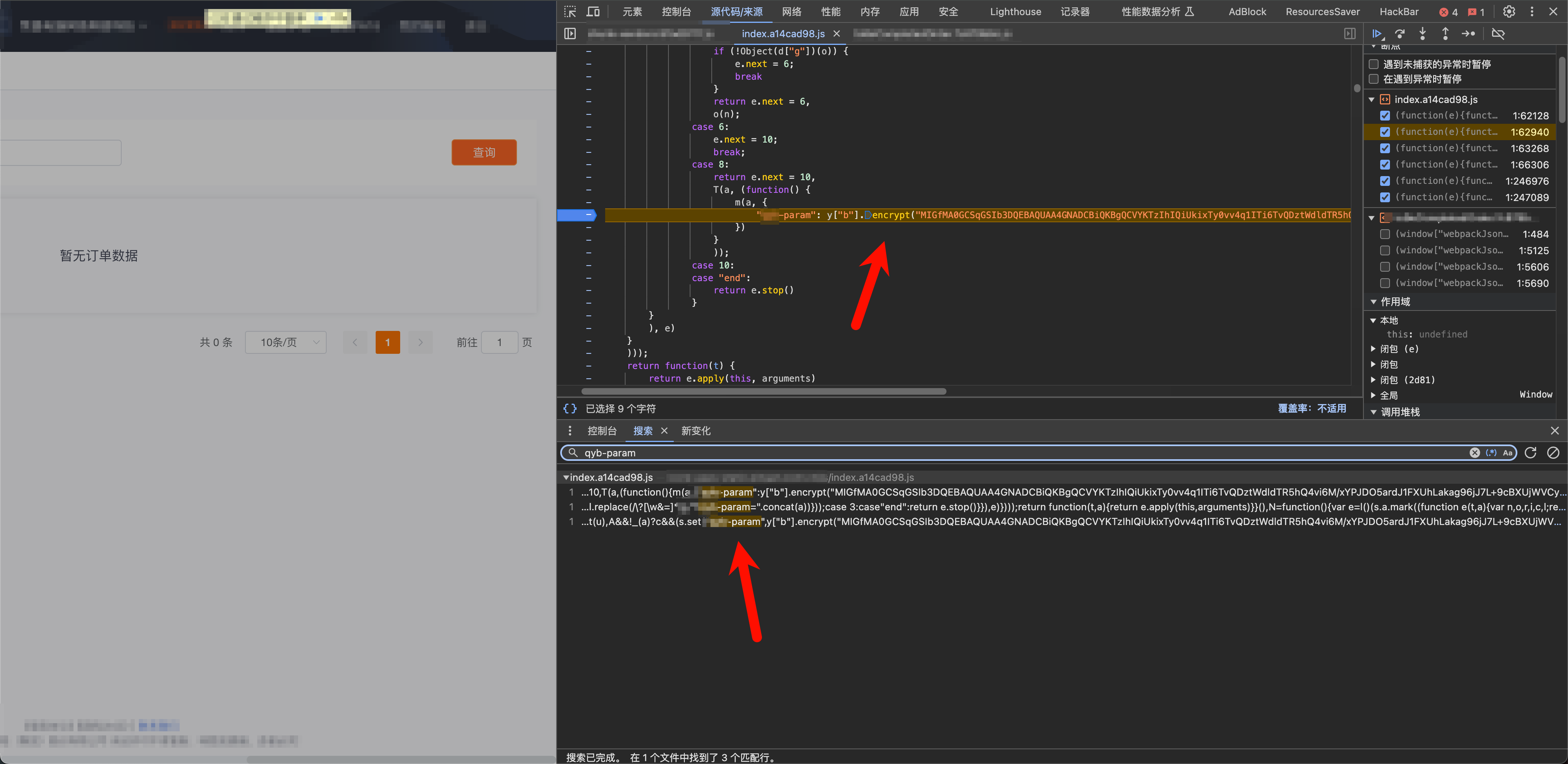This screenshot has height=764, width=1568.
Task: Toggle match case search option
Action: (1508, 453)
